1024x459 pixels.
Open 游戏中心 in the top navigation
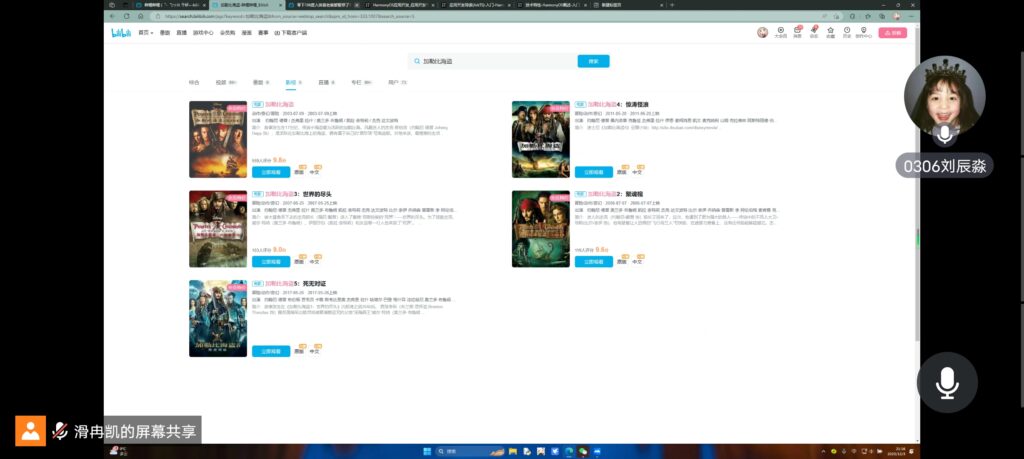pyautogui.click(x=203, y=33)
